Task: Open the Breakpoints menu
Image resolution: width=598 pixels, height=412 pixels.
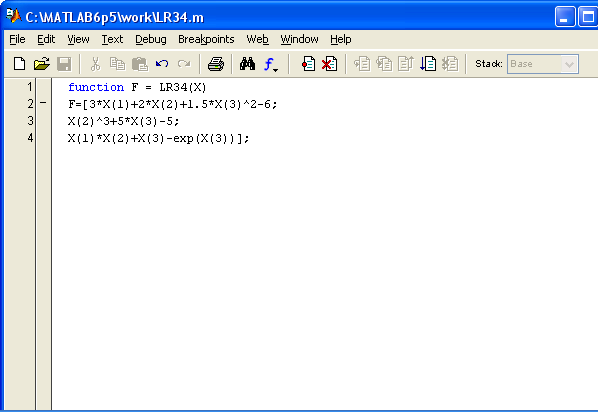Action: point(206,39)
